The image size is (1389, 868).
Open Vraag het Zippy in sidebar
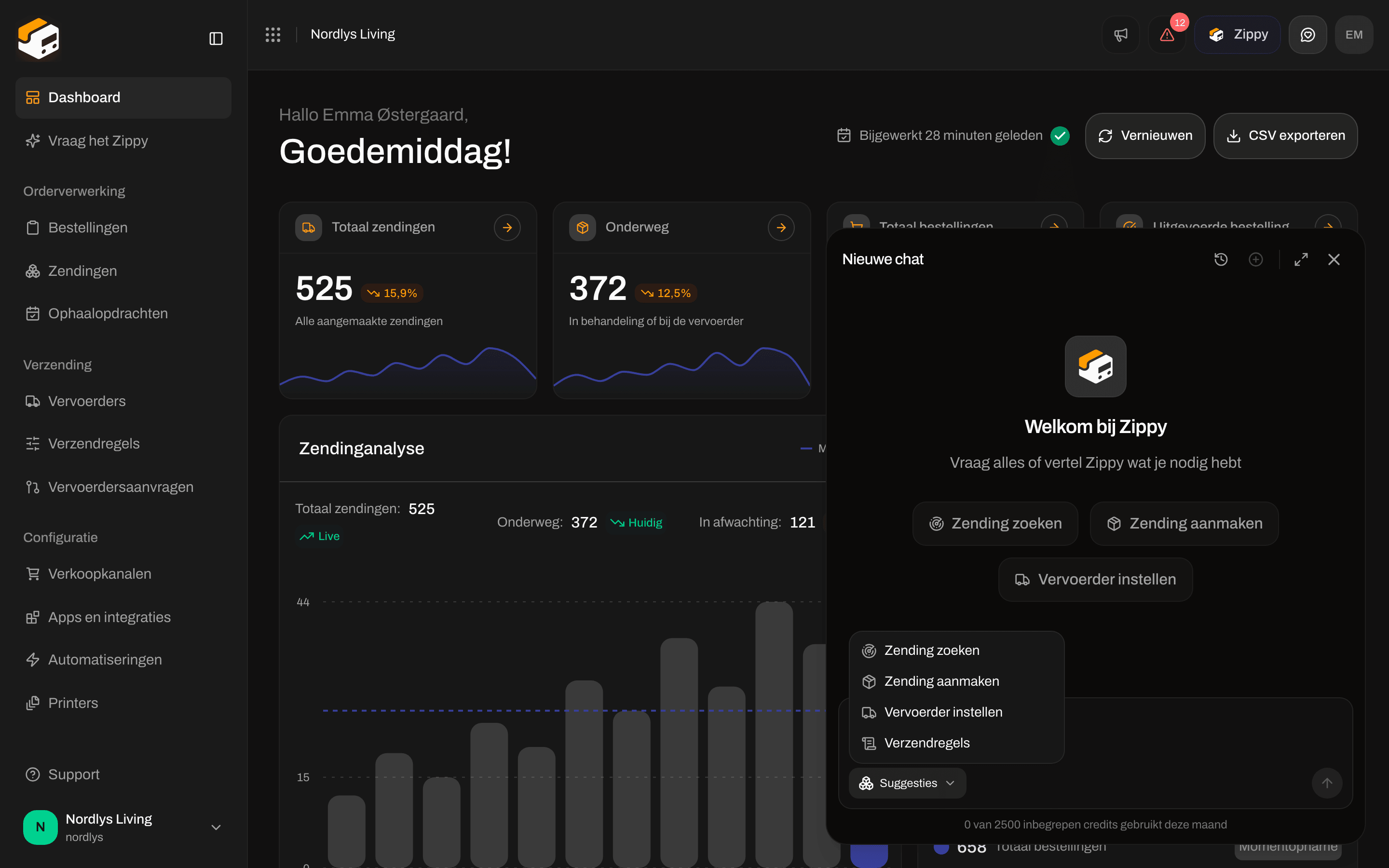[x=123, y=141]
